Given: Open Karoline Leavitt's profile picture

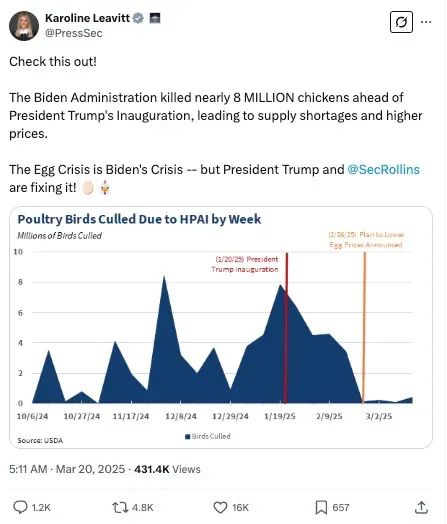Looking at the screenshot, I should click(x=24, y=26).
